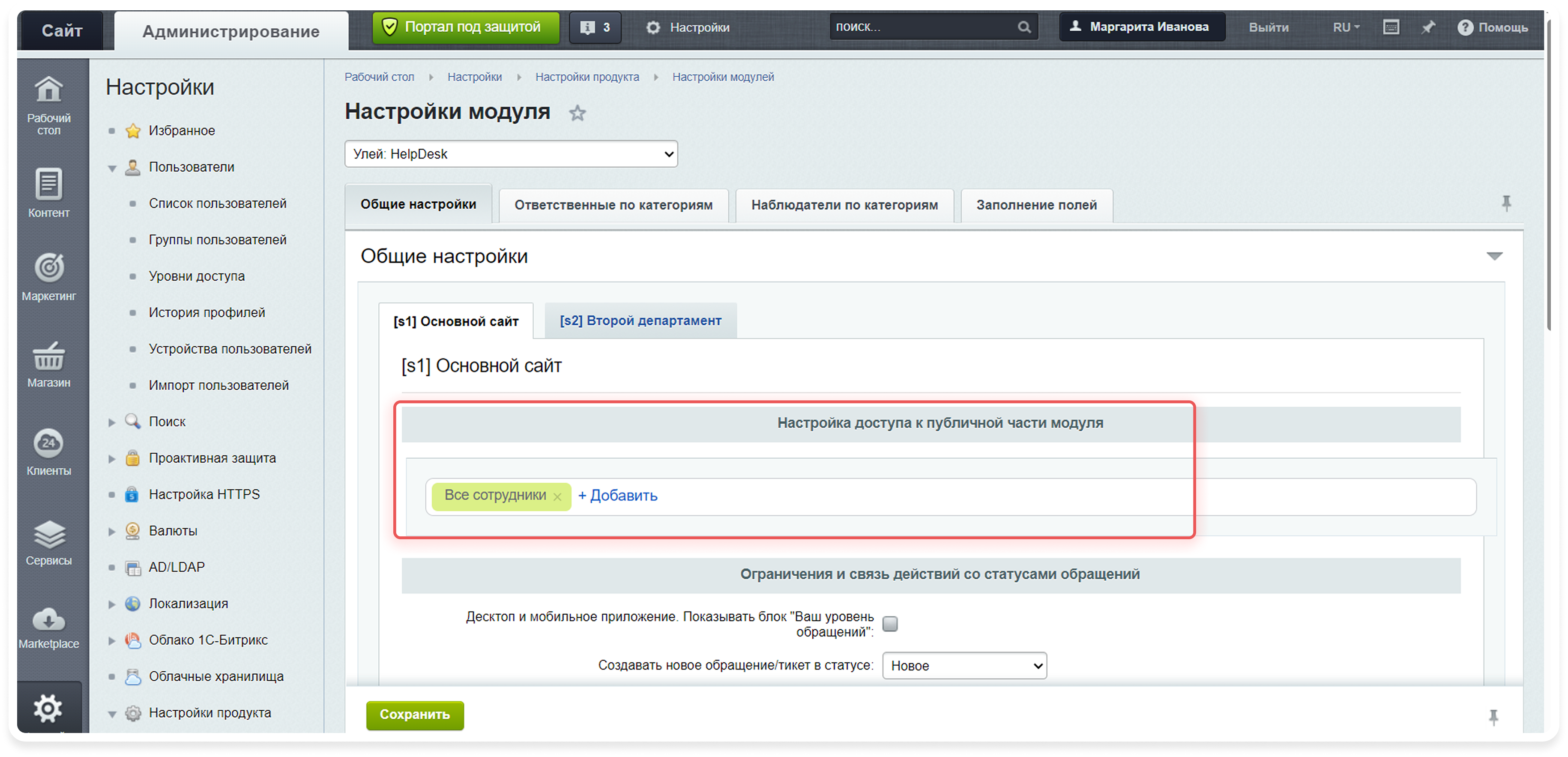The image size is (1568, 757).
Task: Open the notifications counter showing 3
Action: [x=595, y=27]
